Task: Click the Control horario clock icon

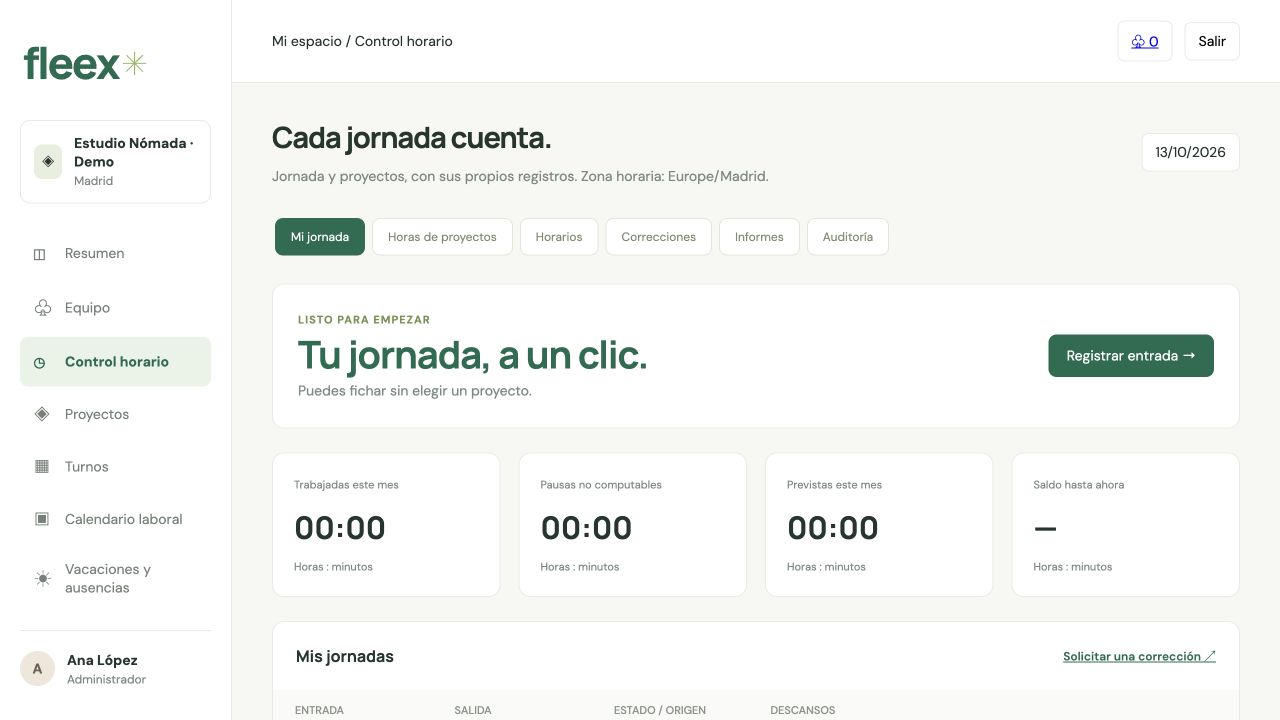Action: [x=40, y=363]
